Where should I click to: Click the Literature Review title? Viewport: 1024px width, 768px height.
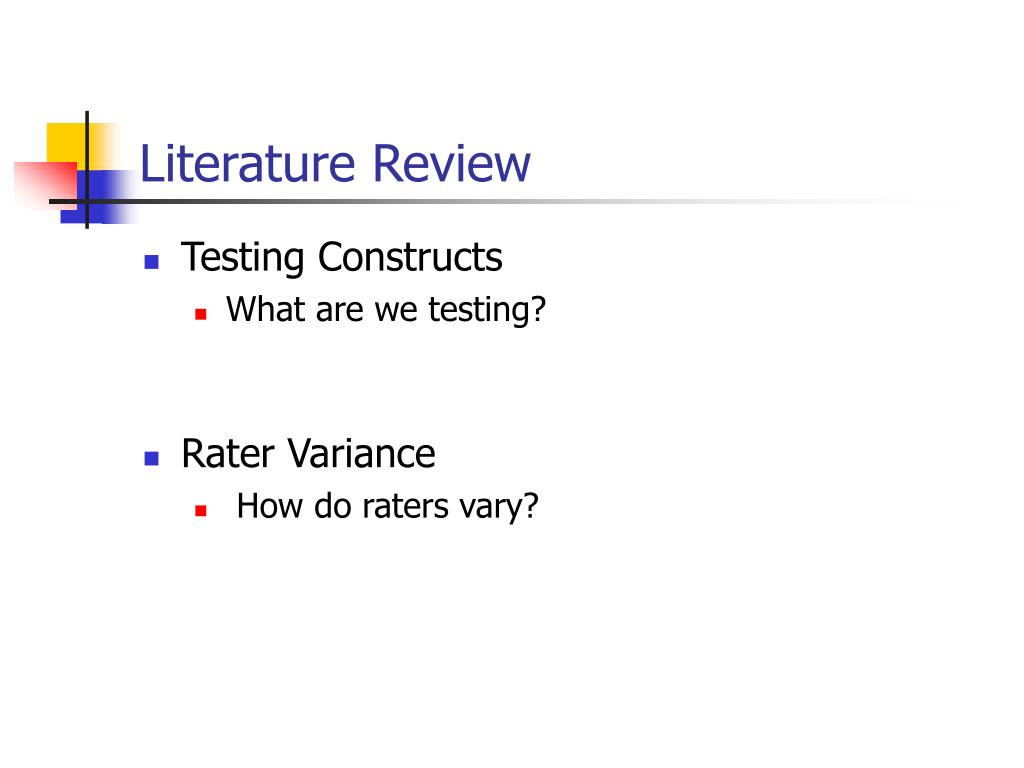pos(335,163)
